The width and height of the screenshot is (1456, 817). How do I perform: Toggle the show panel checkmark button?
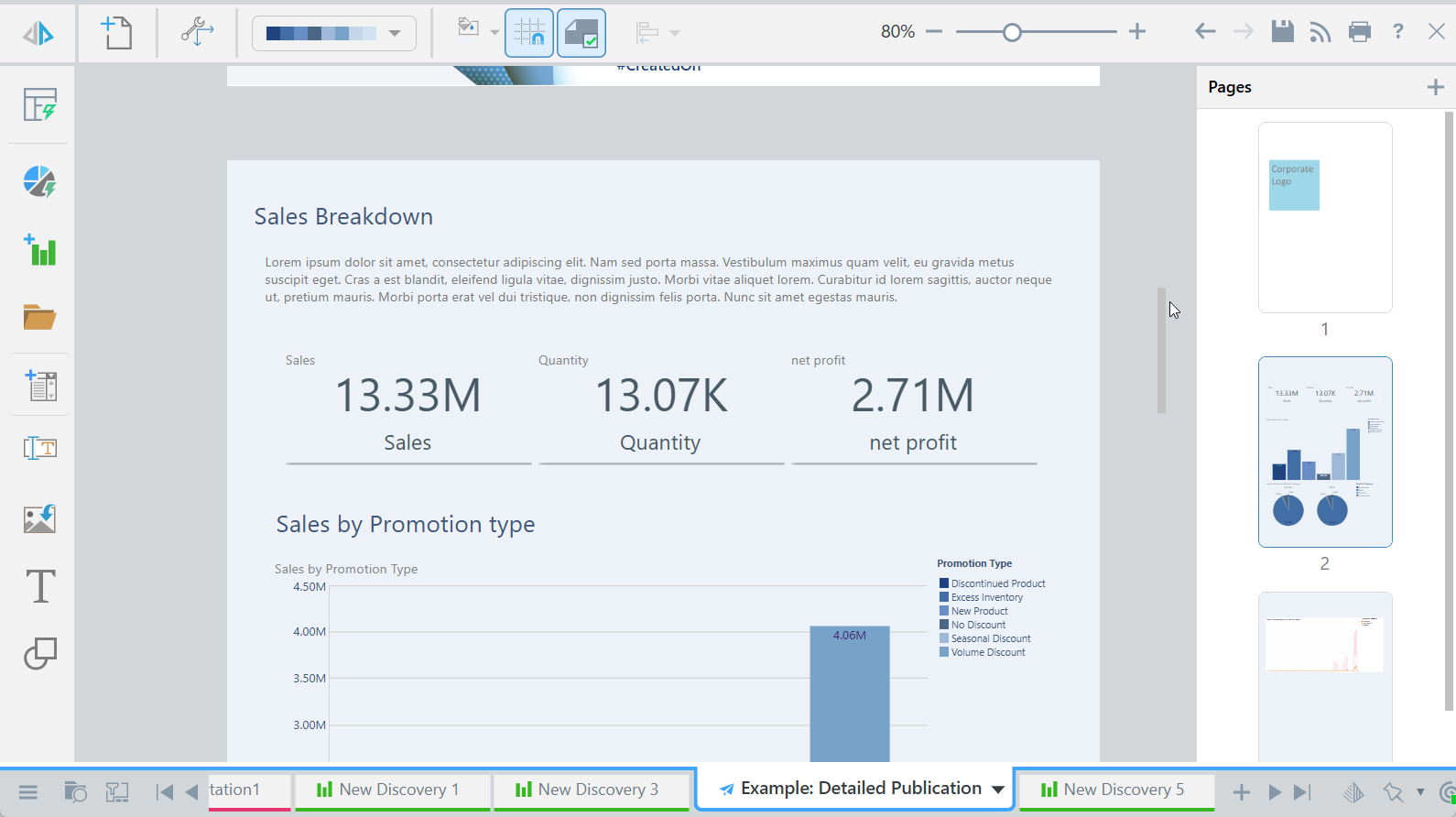pos(581,33)
